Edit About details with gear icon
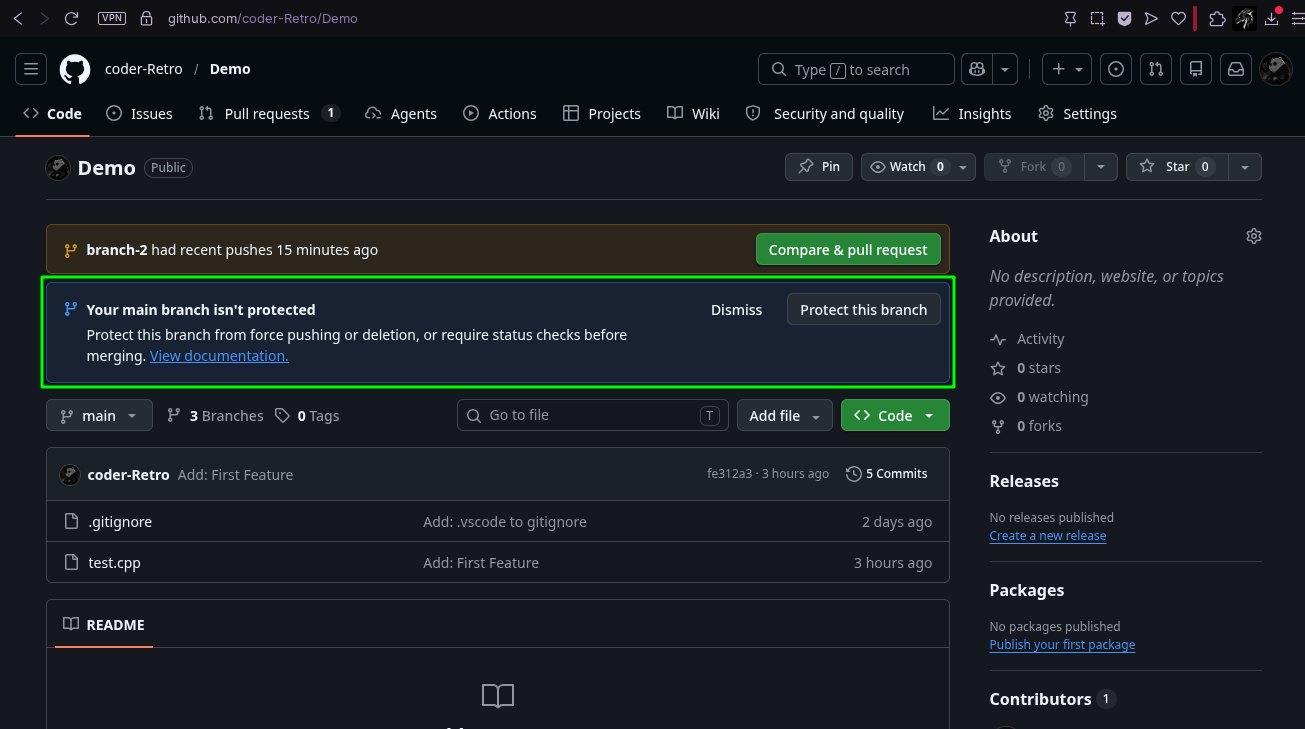Viewport: 1305px width, 729px height. tap(1254, 236)
